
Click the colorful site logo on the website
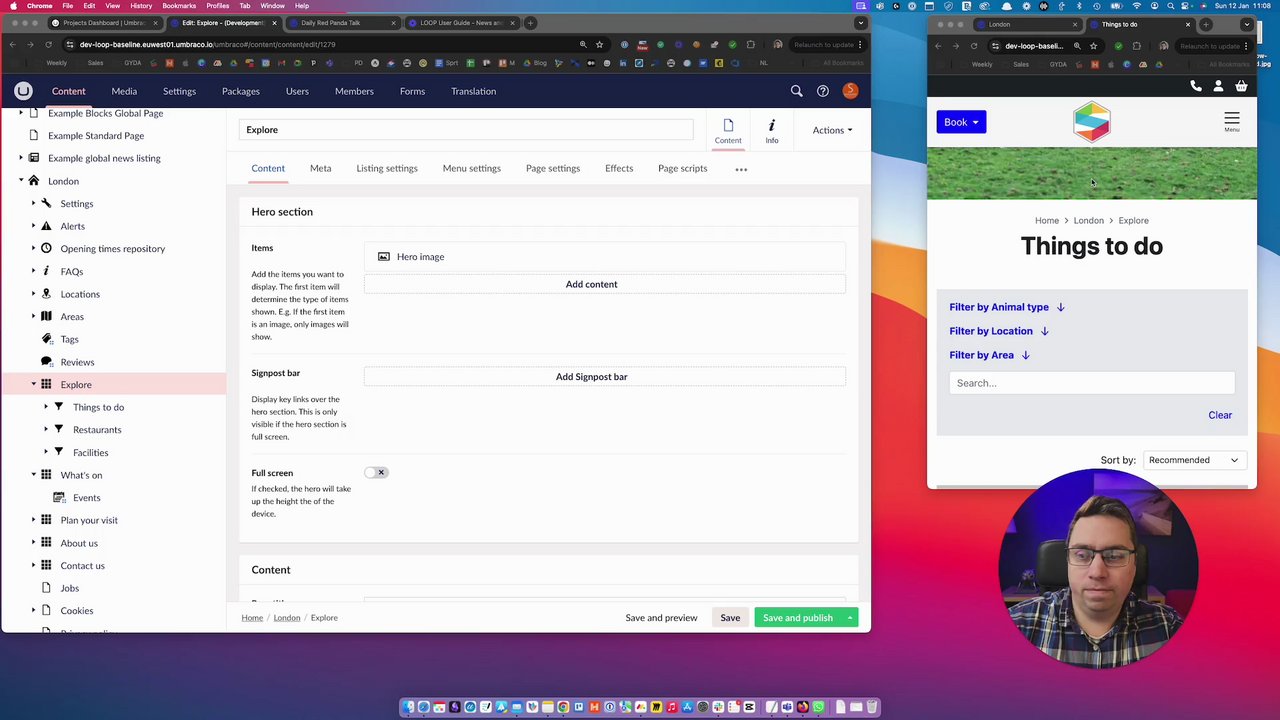point(1092,122)
